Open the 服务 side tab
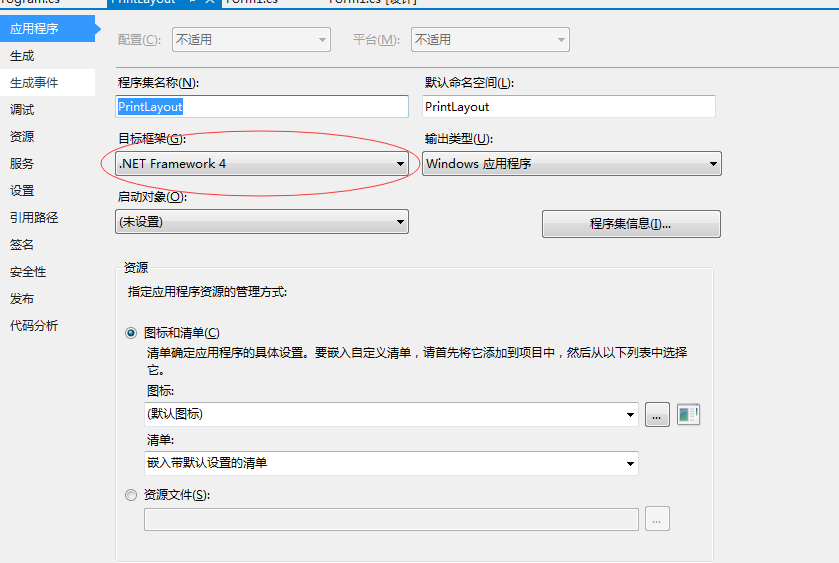The image size is (839, 563). pyautogui.click(x=47, y=163)
